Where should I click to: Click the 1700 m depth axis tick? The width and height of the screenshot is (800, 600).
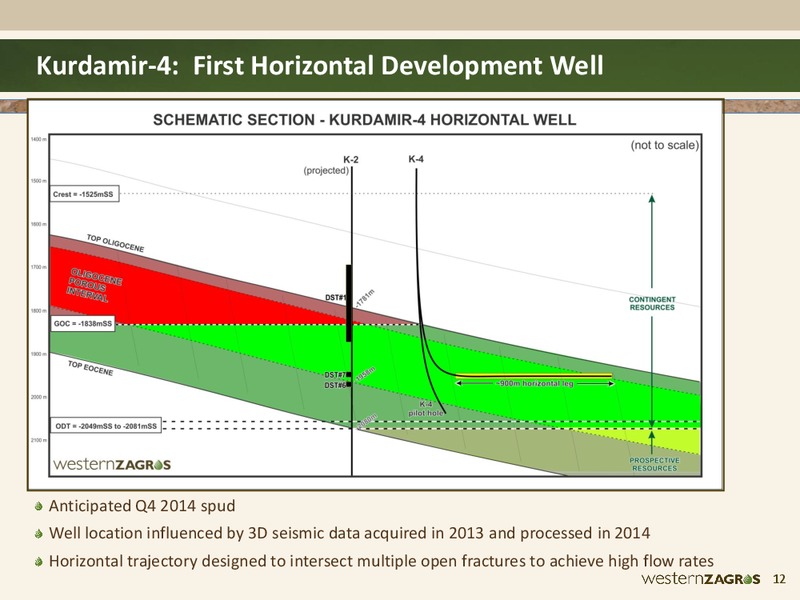pyautogui.click(x=39, y=267)
